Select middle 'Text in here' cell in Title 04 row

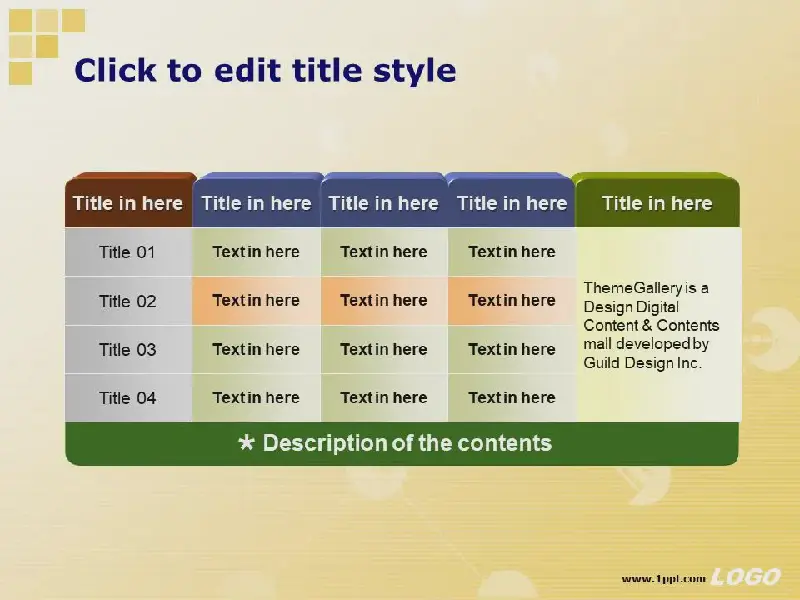384,398
